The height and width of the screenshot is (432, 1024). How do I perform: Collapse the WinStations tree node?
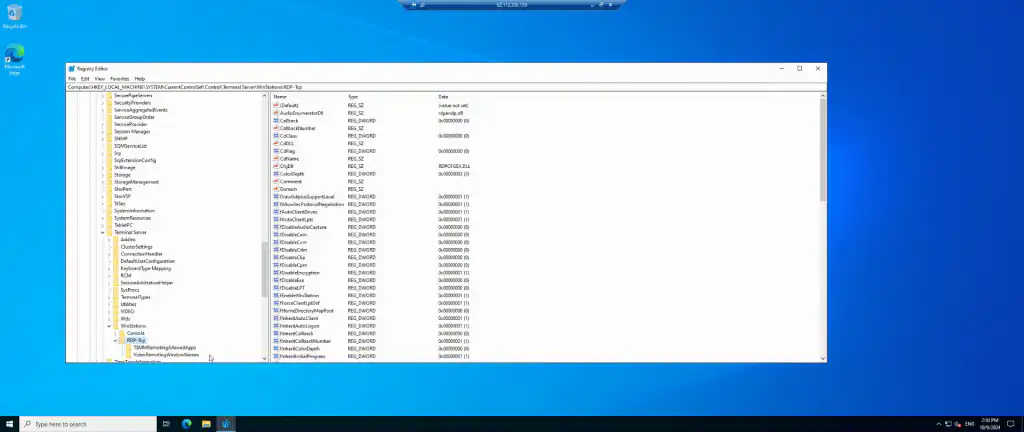point(110,325)
